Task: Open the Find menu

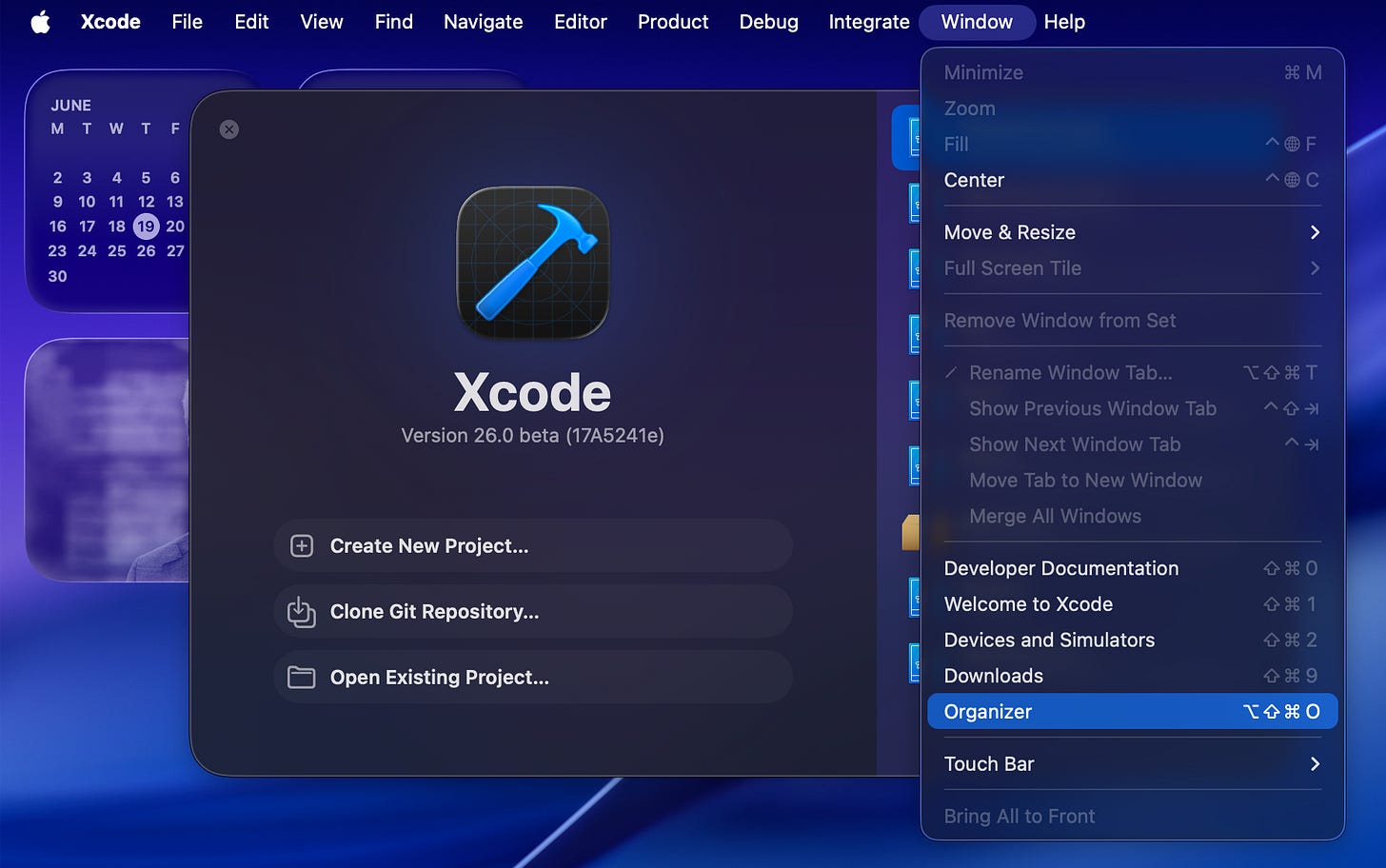Action: pyautogui.click(x=394, y=22)
